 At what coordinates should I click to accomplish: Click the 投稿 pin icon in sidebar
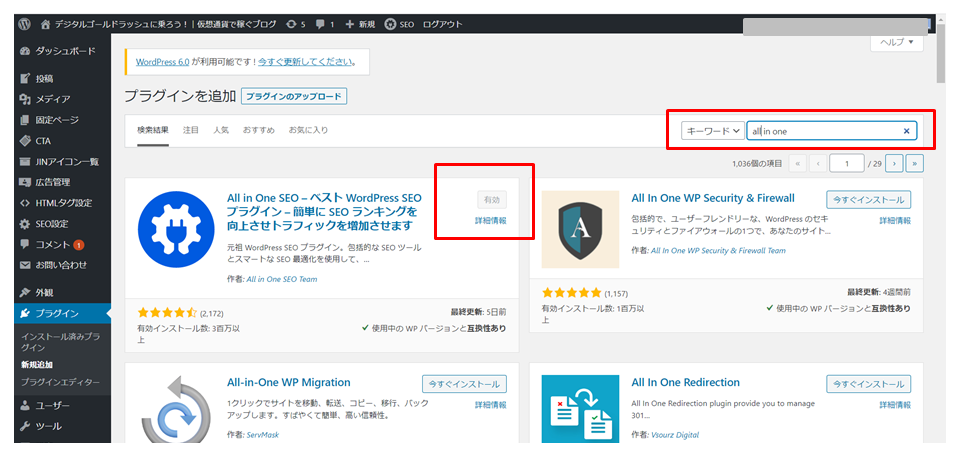[x=24, y=78]
